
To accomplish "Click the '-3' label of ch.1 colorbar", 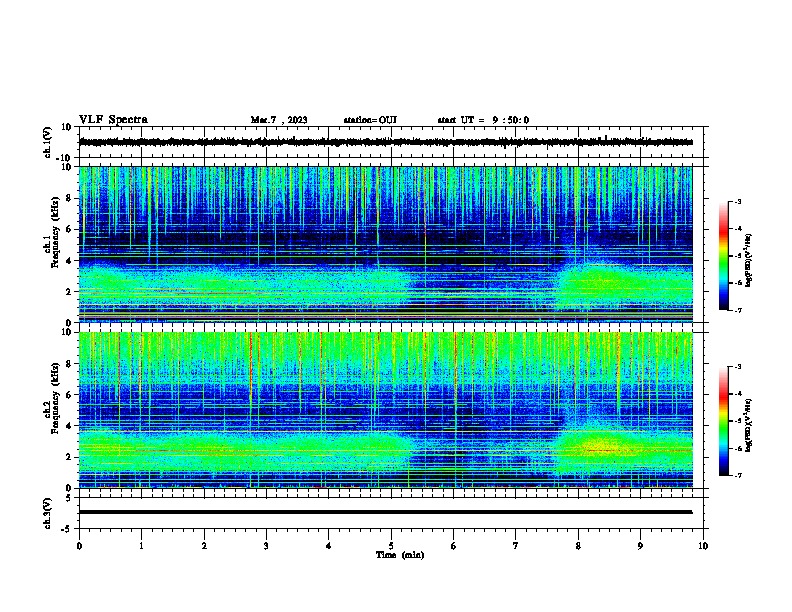I will point(738,202).
